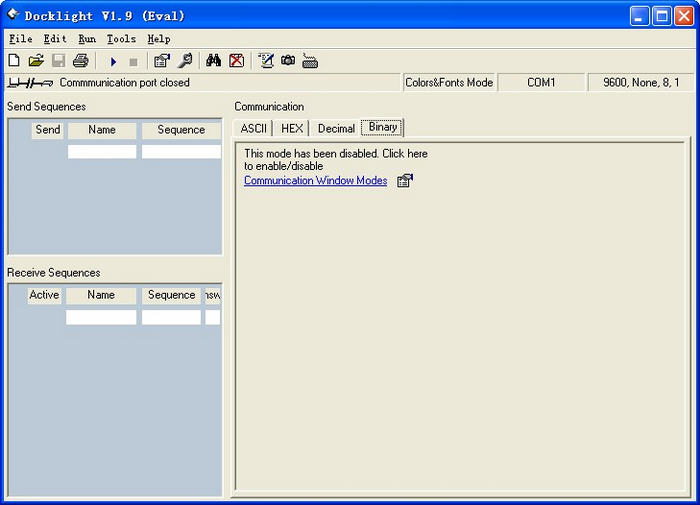Click the port connection status icon
The height and width of the screenshot is (505, 700).
click(30, 83)
